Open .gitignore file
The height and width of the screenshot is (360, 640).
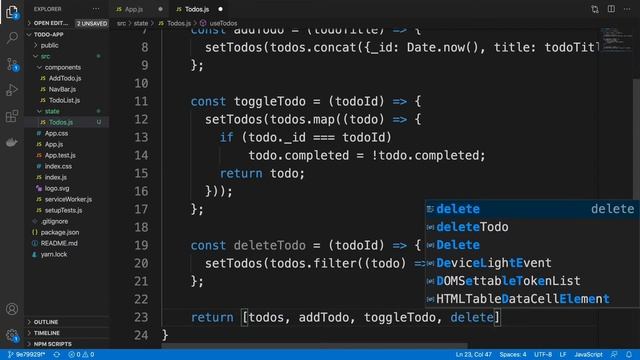tap(54, 222)
